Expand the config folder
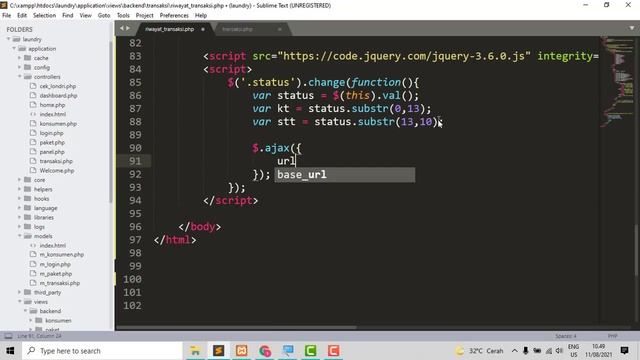 point(19,67)
